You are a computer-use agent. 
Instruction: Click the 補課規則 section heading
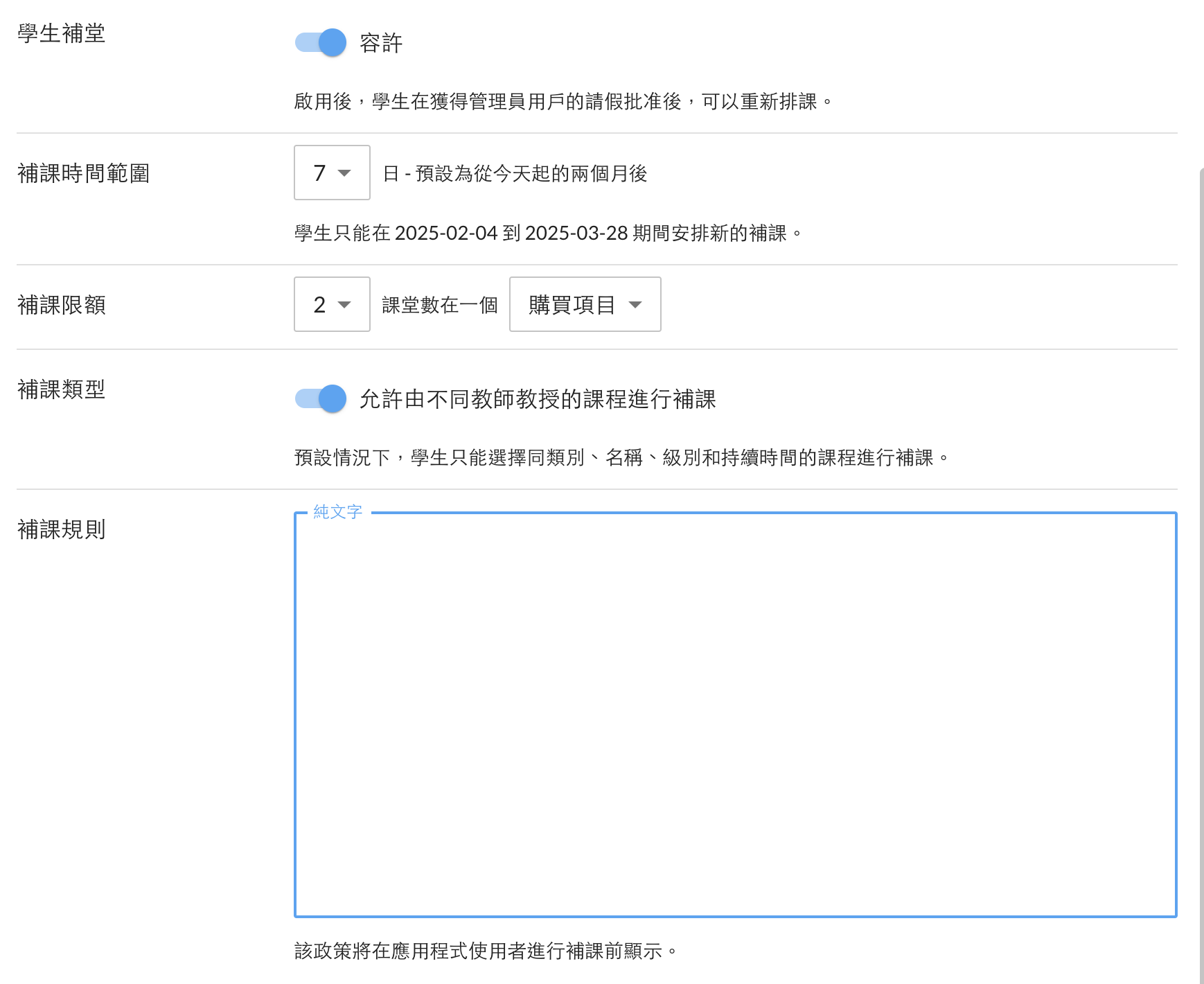click(62, 529)
